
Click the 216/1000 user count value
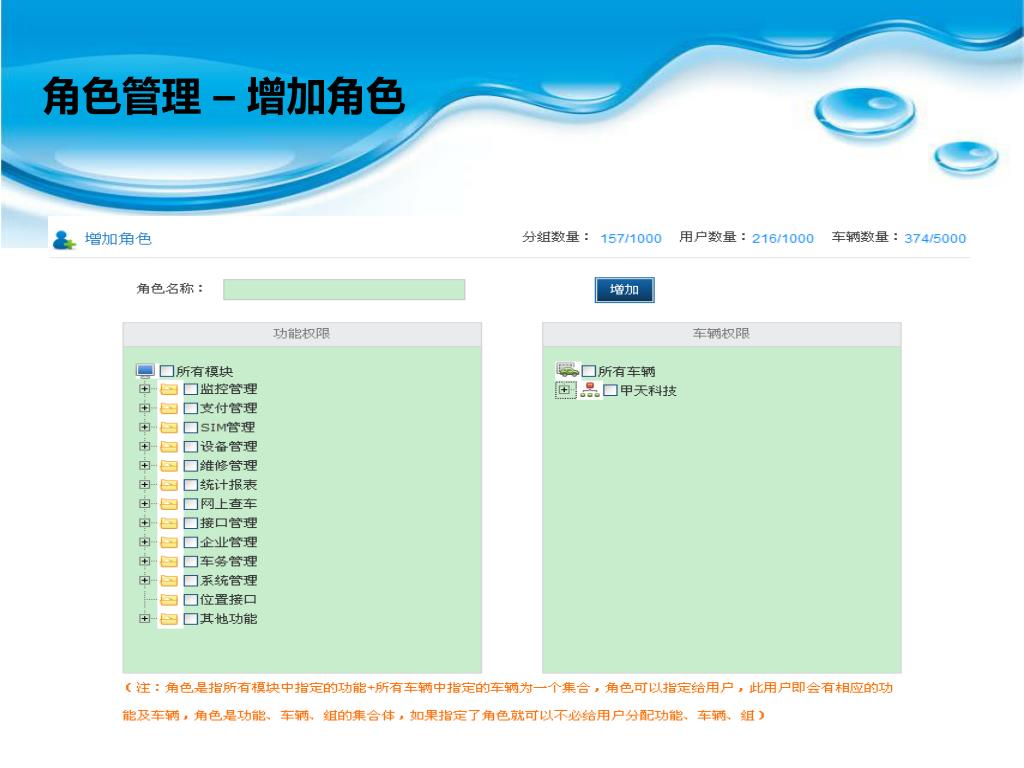783,238
